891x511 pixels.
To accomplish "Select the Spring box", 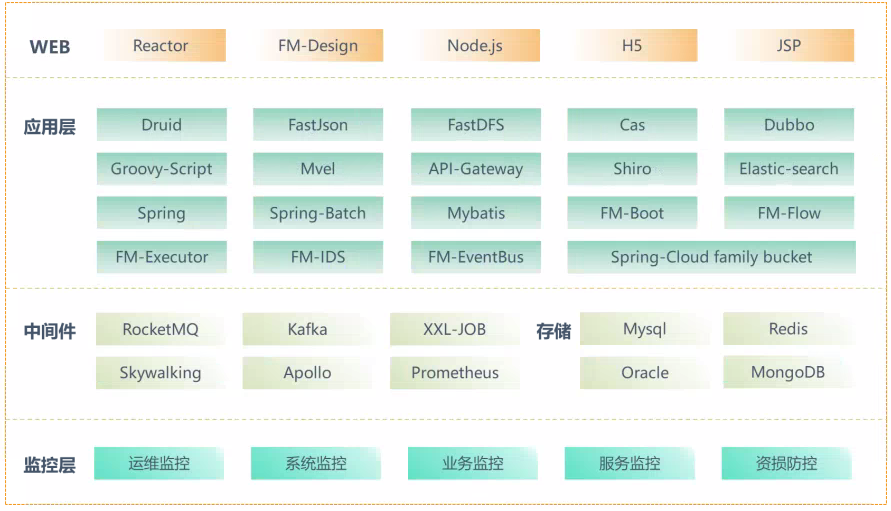I will coord(162,213).
